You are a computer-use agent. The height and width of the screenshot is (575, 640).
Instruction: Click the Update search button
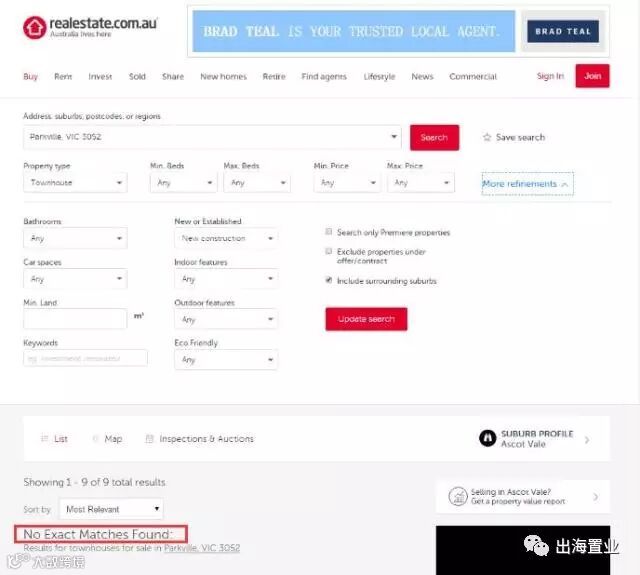click(366, 319)
